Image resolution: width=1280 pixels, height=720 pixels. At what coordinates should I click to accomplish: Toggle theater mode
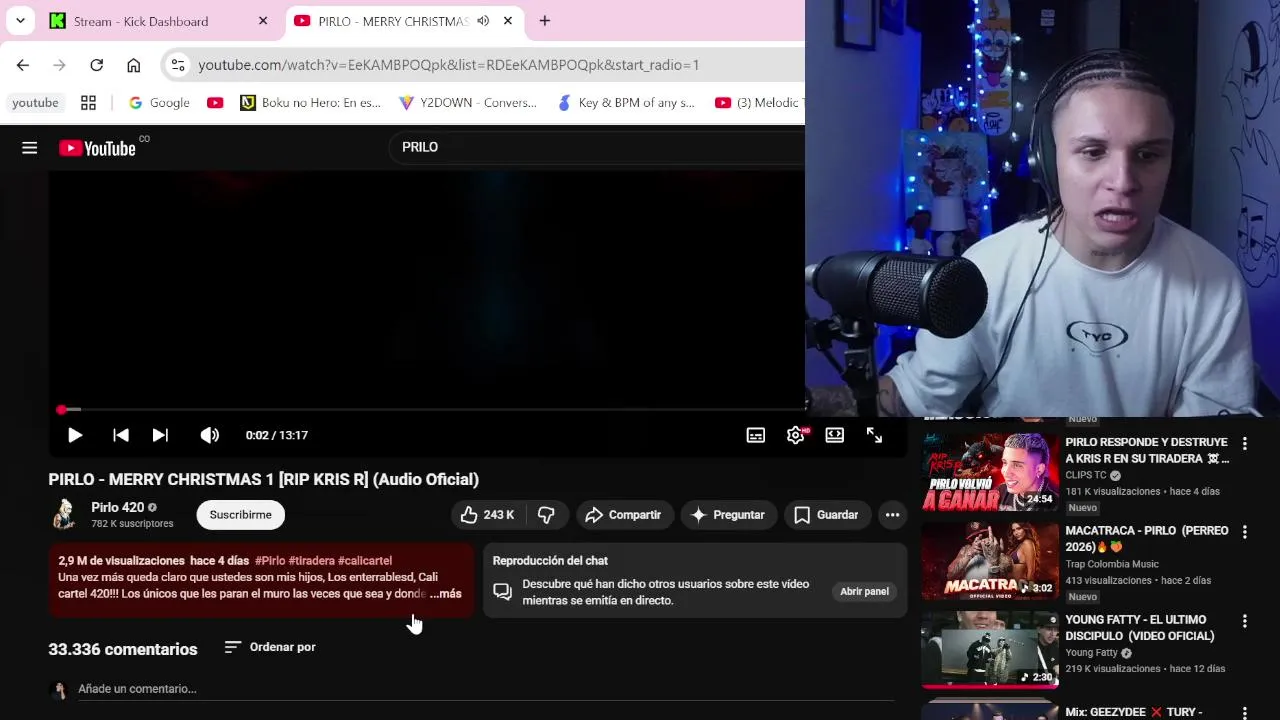(834, 435)
